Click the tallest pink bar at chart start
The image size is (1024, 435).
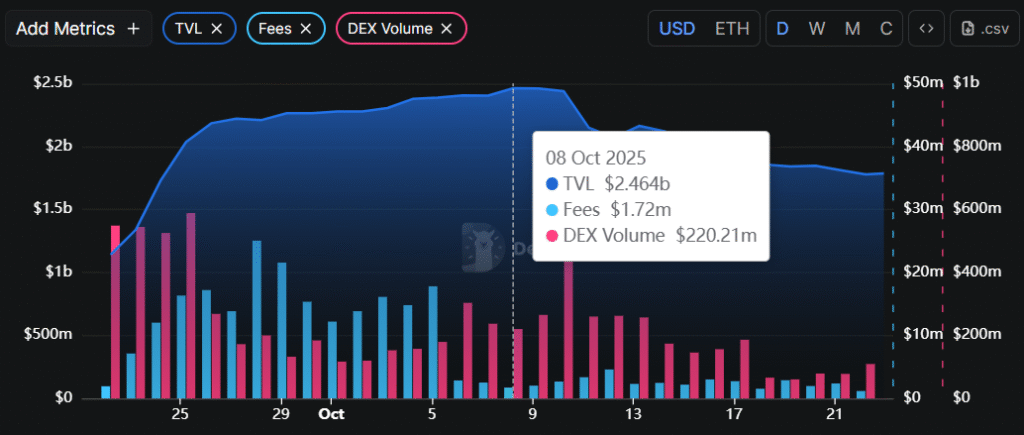(x=115, y=310)
